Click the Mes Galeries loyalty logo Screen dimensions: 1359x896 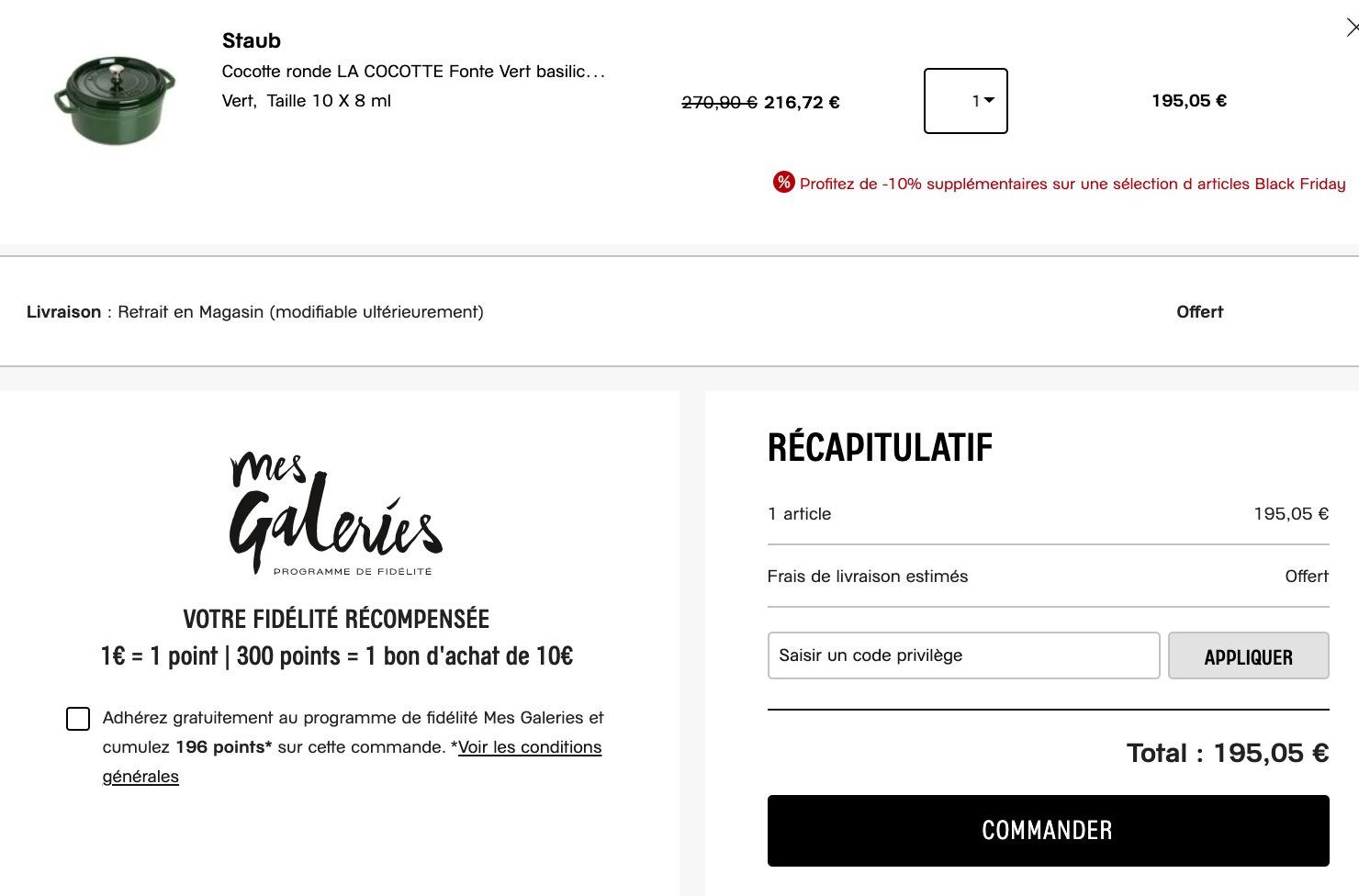pyautogui.click(x=336, y=514)
